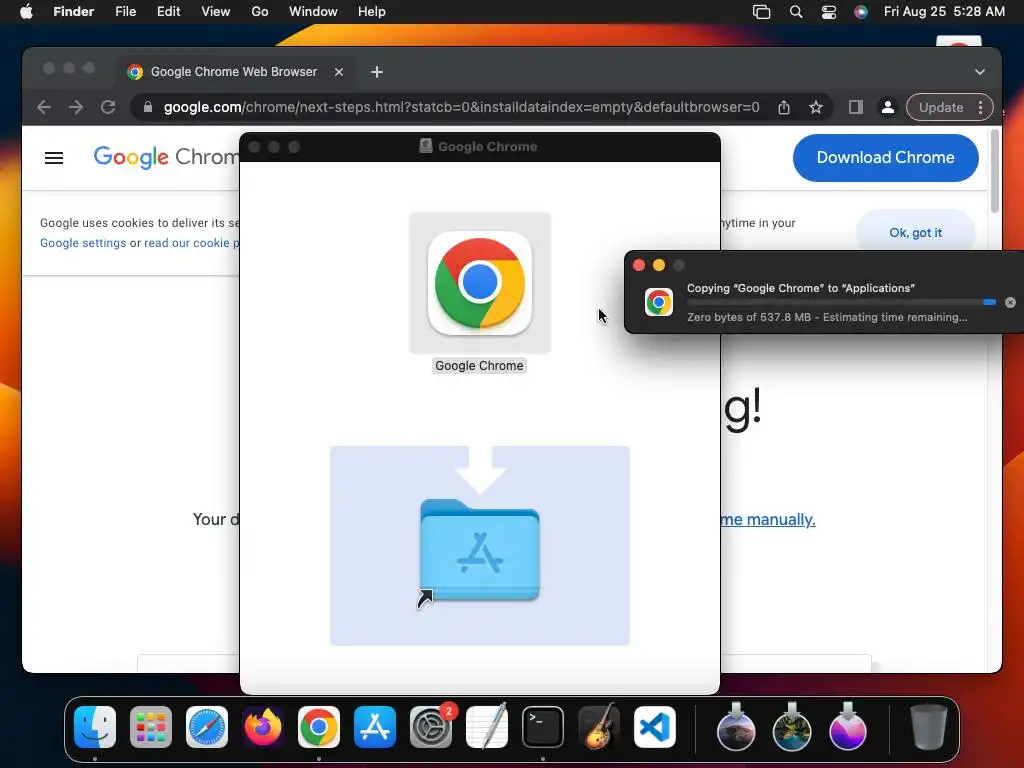Open TextEdit from the Dock
The height and width of the screenshot is (768, 1024).
coord(487,727)
